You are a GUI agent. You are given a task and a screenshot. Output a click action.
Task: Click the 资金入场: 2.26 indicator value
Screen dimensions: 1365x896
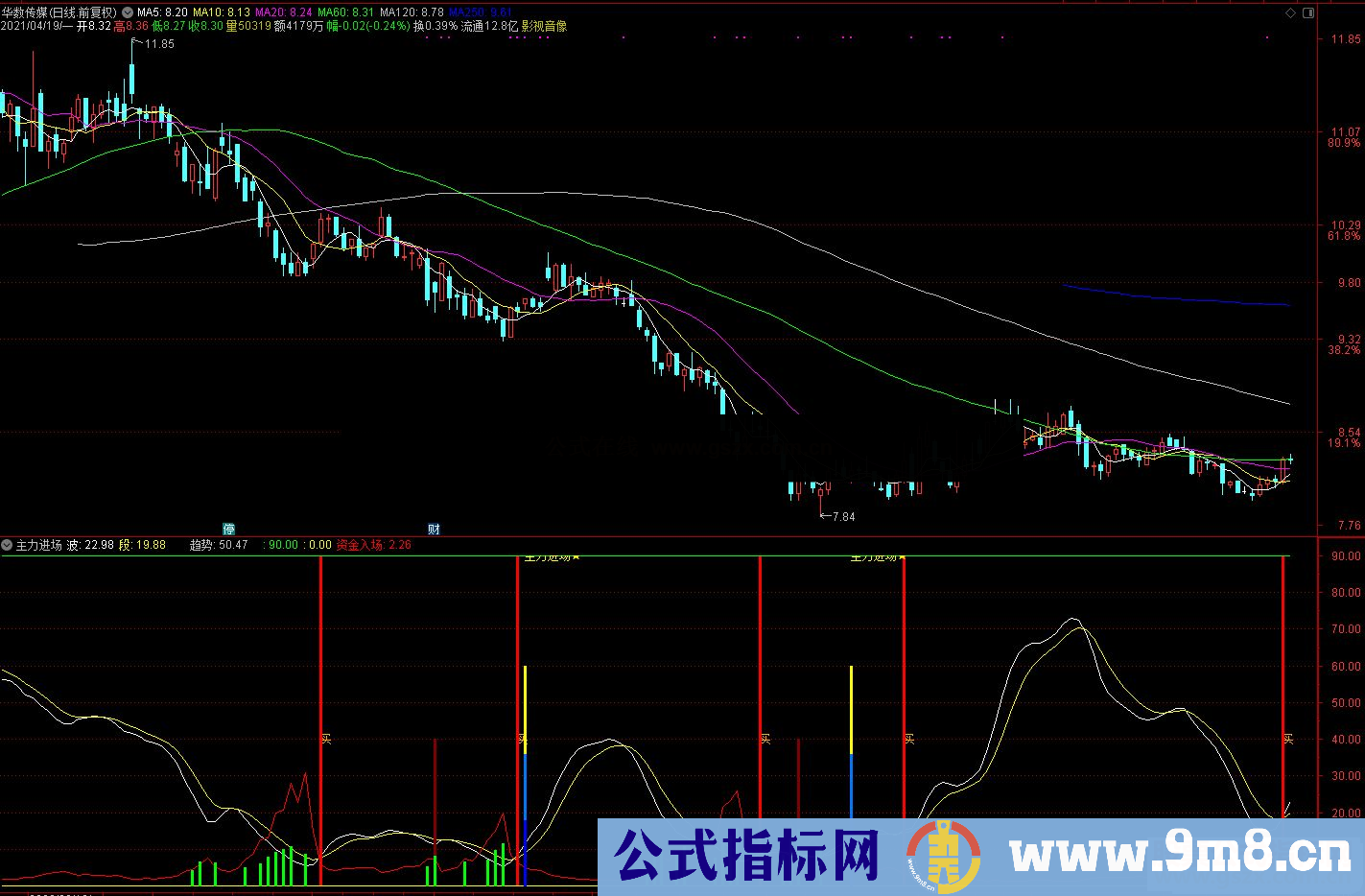click(x=372, y=545)
